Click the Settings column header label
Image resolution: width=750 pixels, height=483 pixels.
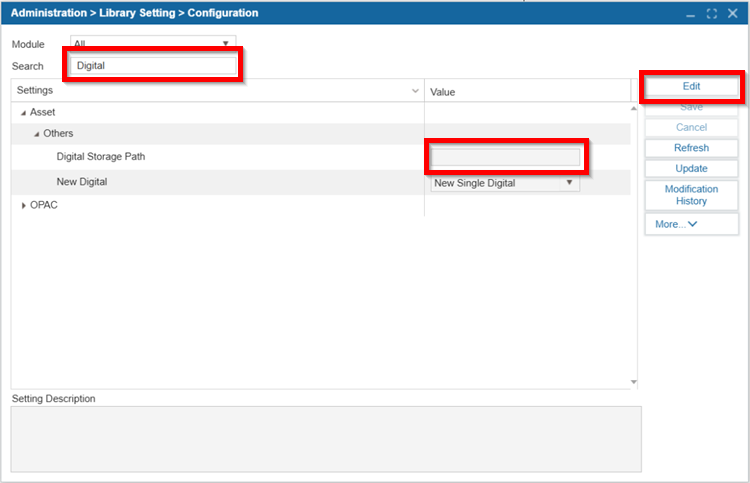35,90
